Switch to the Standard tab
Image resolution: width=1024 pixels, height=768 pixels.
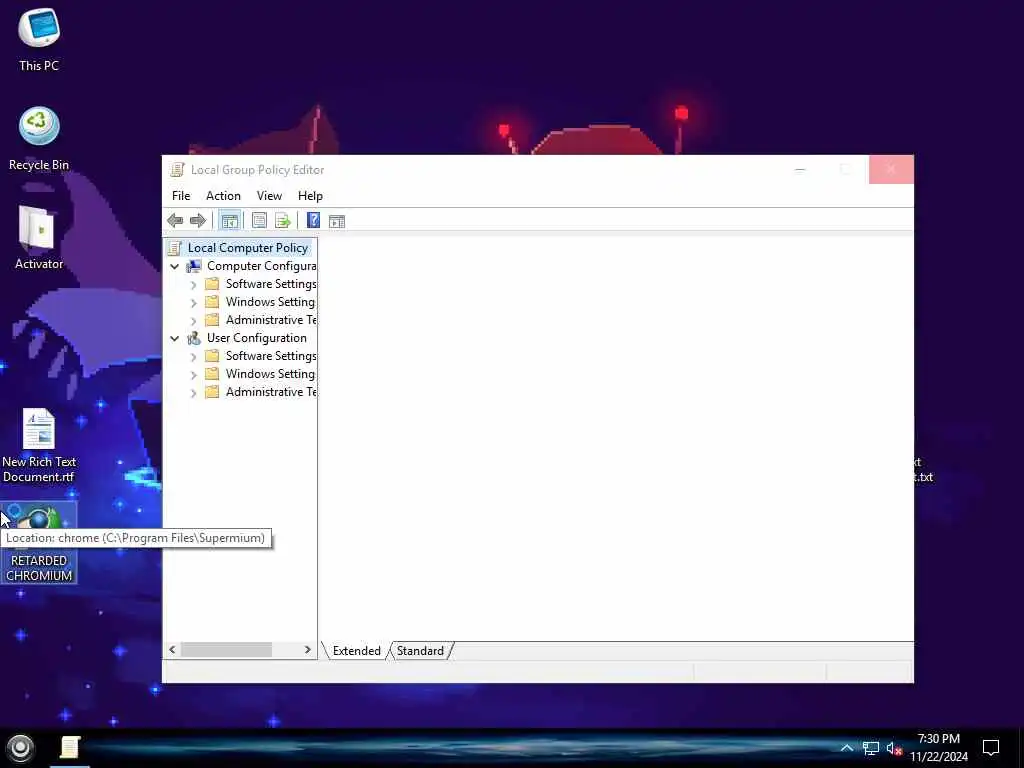[x=420, y=650]
